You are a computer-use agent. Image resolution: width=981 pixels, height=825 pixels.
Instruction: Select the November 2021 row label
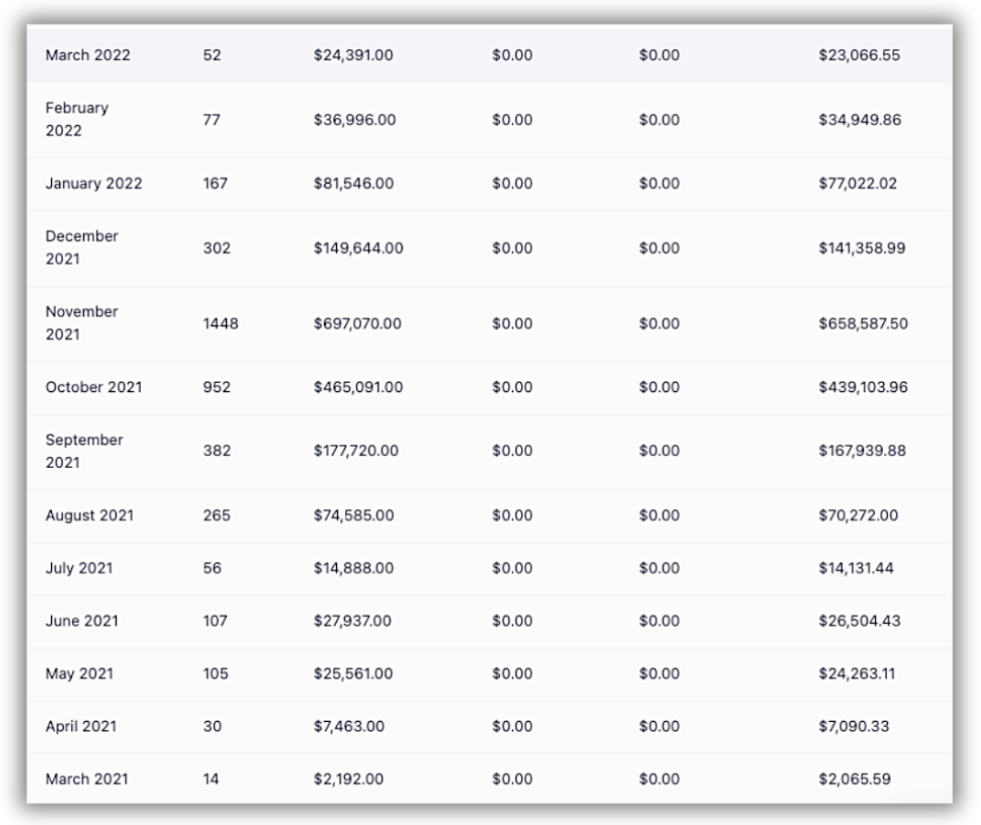pos(81,323)
